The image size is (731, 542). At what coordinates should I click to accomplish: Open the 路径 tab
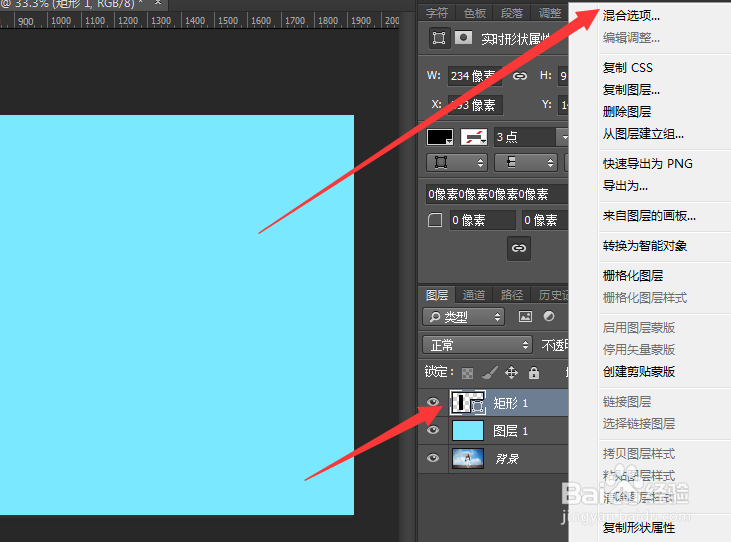pyautogui.click(x=512, y=295)
